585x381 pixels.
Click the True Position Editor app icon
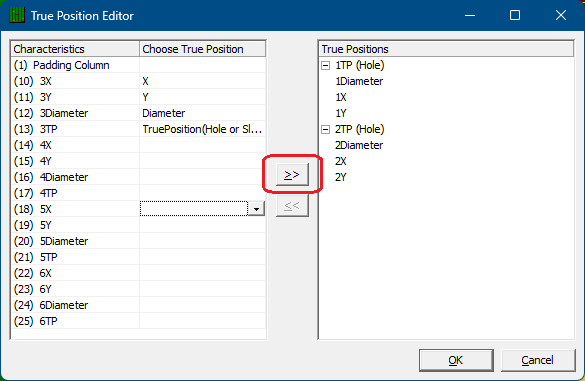click(x=16, y=15)
